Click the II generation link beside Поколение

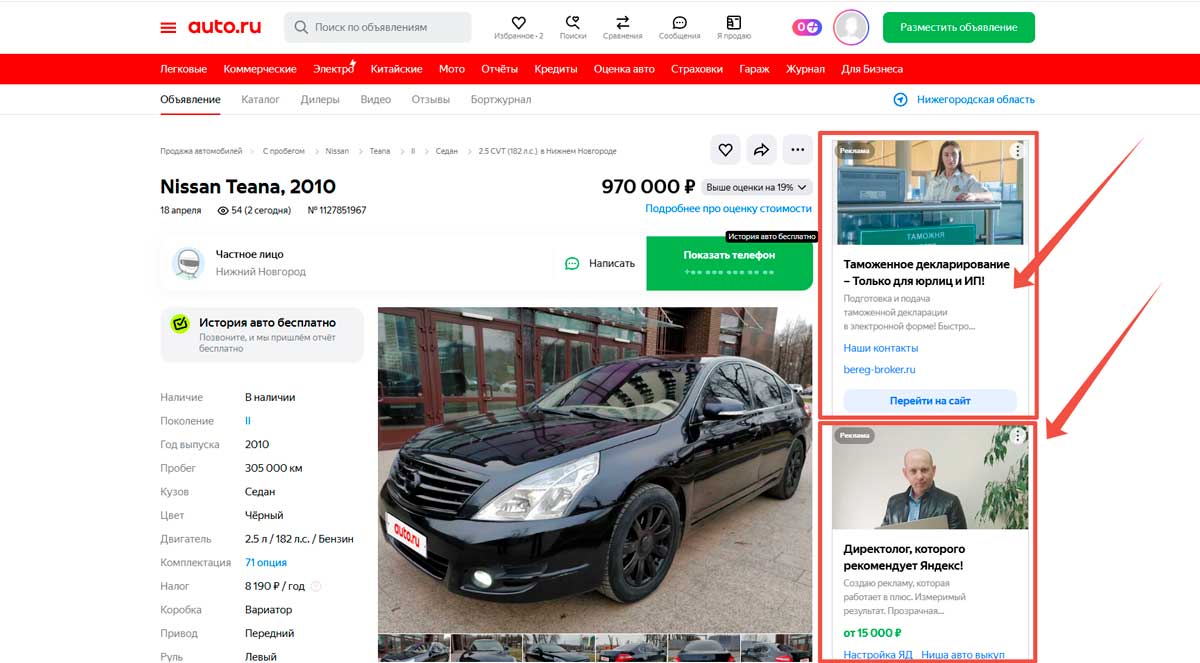pos(248,421)
